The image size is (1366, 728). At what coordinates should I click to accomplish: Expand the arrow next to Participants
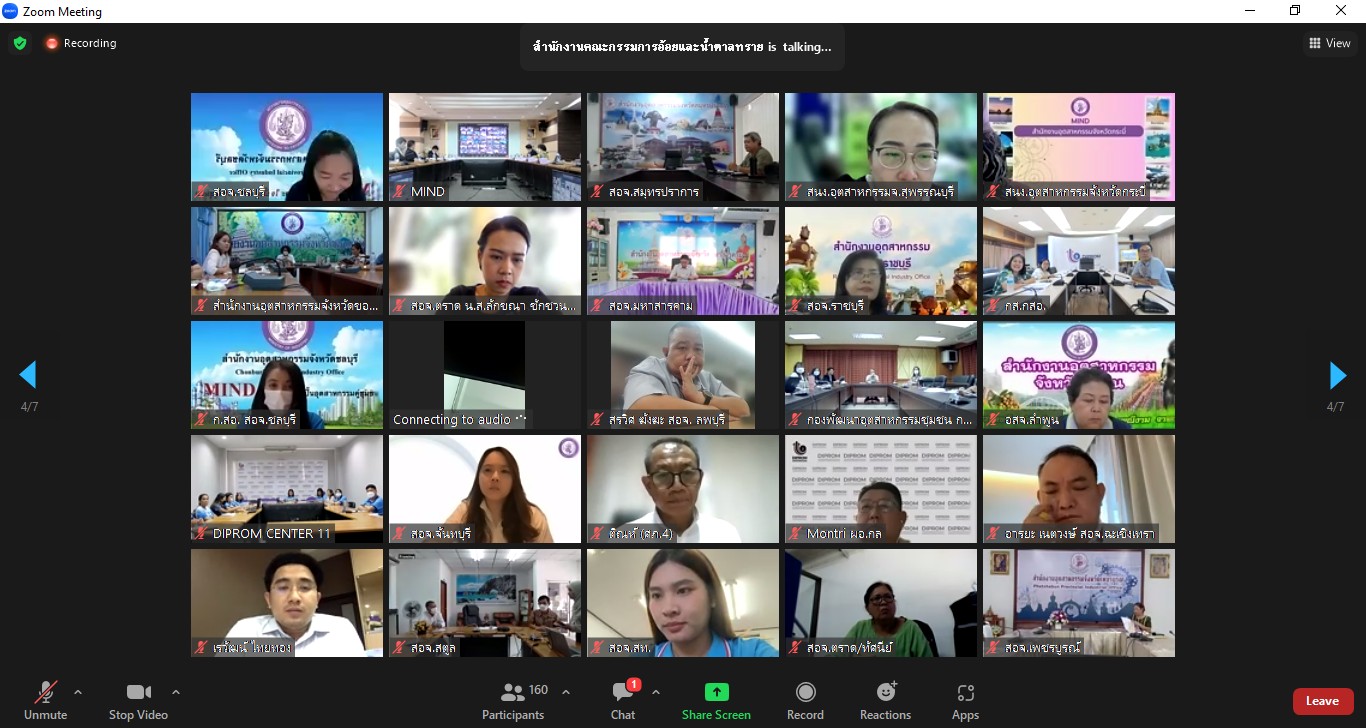click(x=566, y=691)
